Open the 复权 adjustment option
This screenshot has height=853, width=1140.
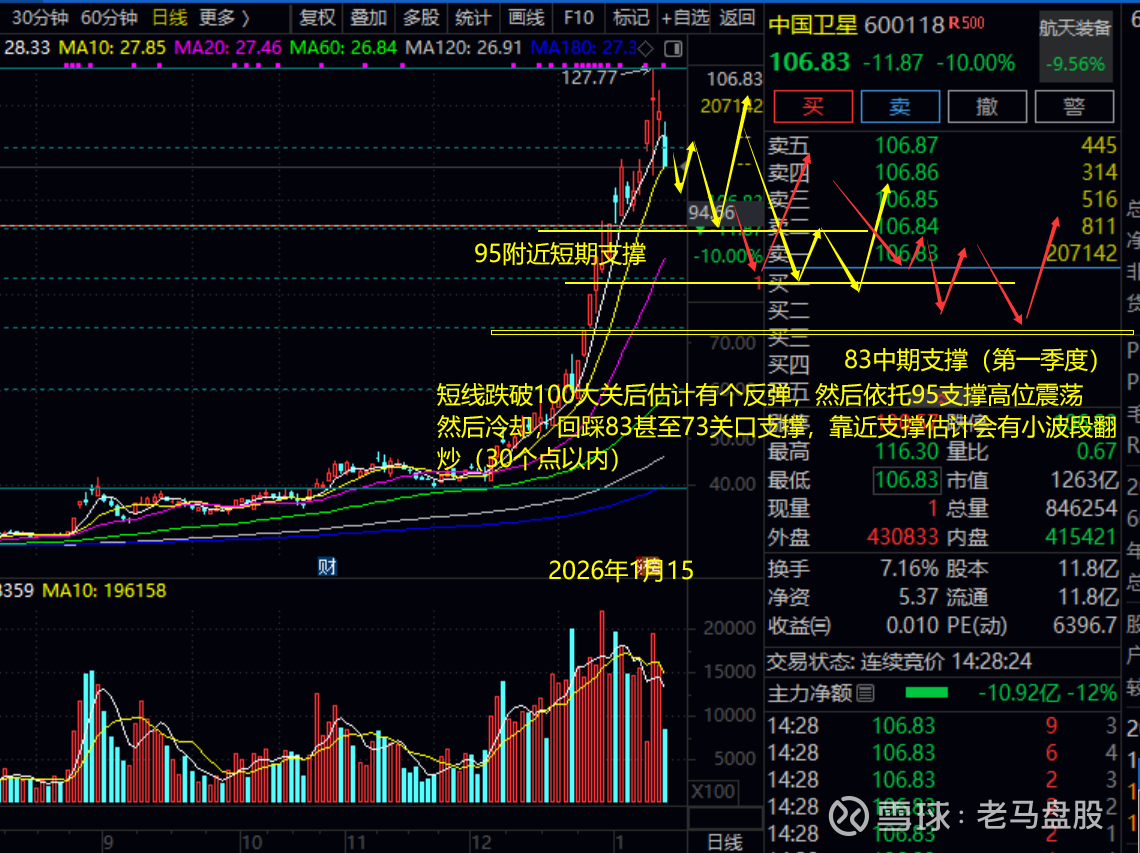[318, 17]
